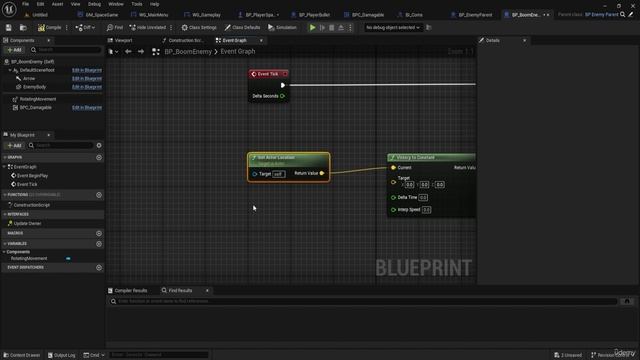Open the Asset menu
The height and width of the screenshot is (360, 640).
[58, 4]
